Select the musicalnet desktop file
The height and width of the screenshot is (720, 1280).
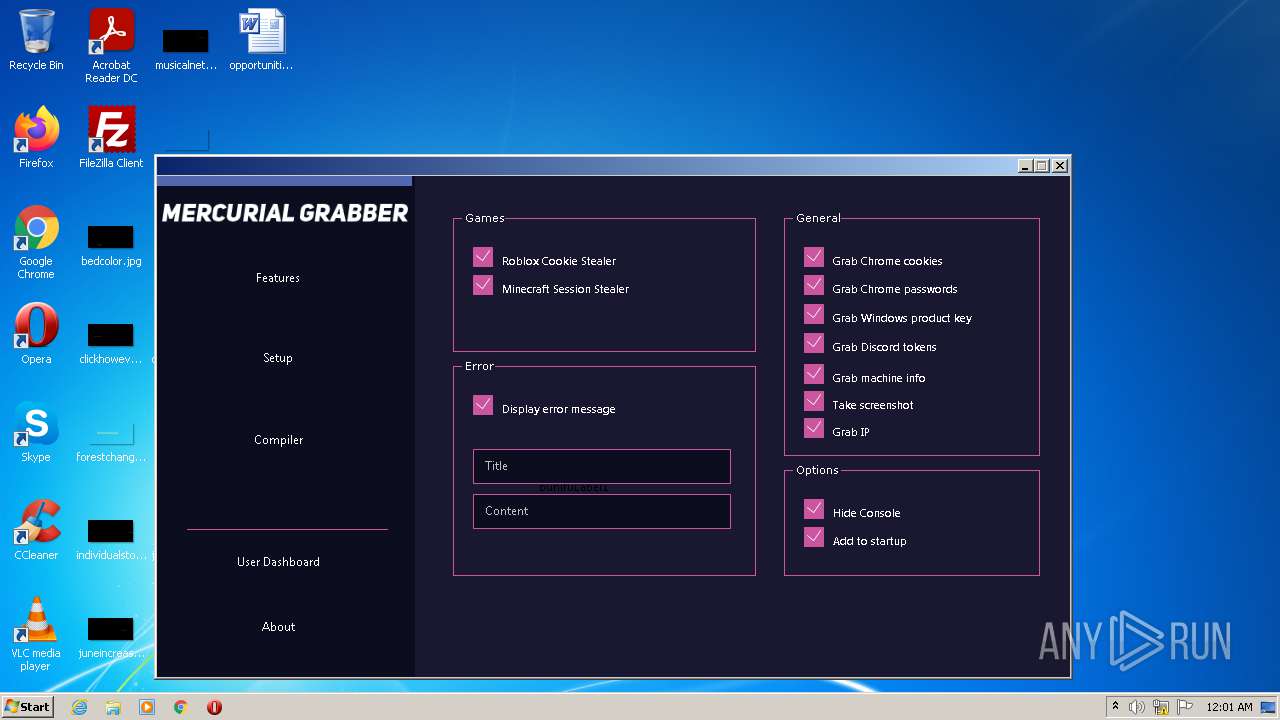tap(186, 48)
